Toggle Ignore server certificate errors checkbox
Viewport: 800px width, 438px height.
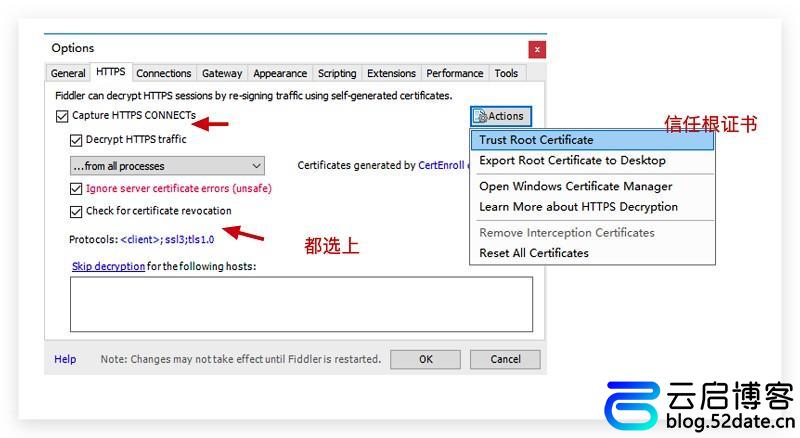click(x=76, y=189)
